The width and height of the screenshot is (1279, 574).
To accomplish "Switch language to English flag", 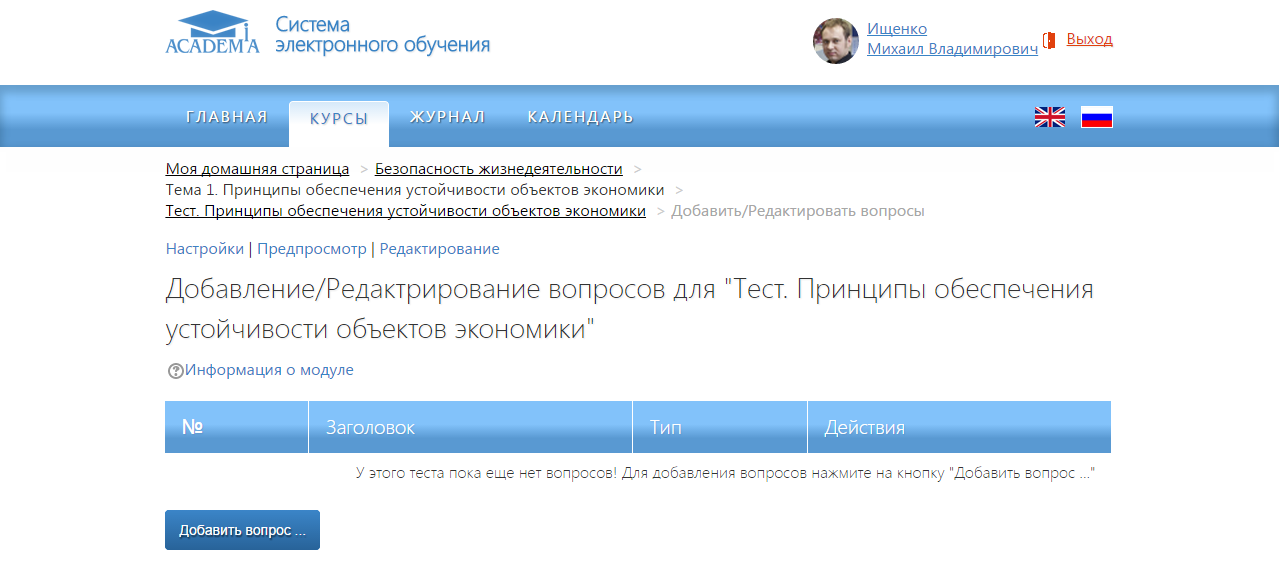I will pyautogui.click(x=1049, y=118).
